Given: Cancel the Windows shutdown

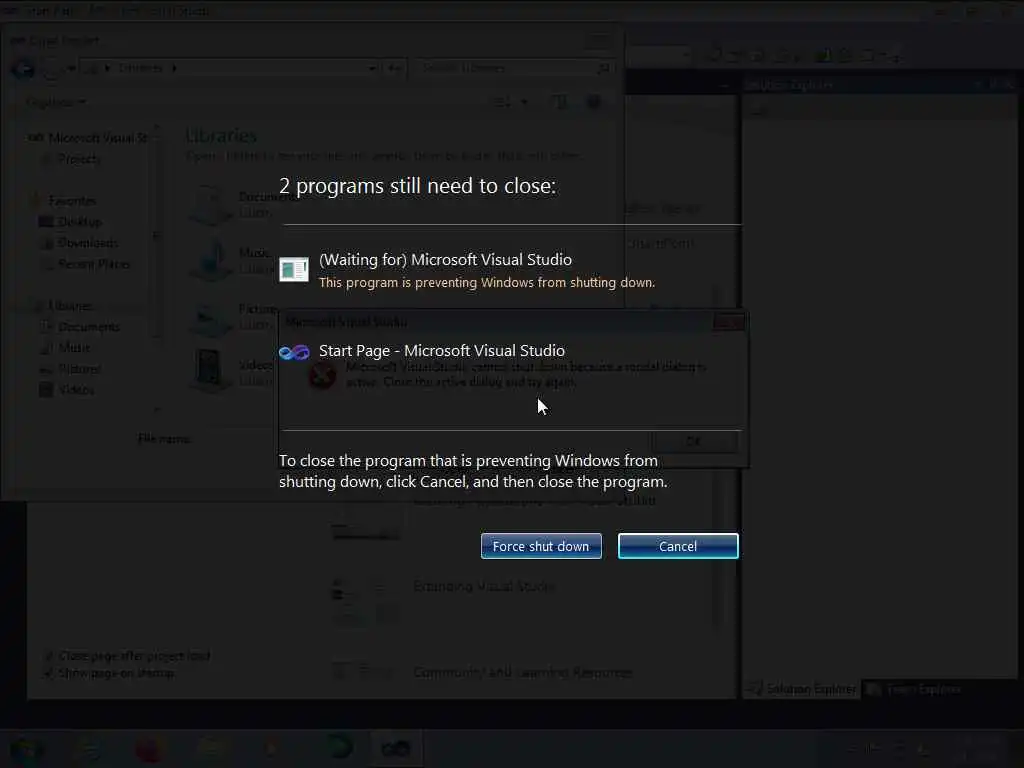Looking at the screenshot, I should (678, 546).
